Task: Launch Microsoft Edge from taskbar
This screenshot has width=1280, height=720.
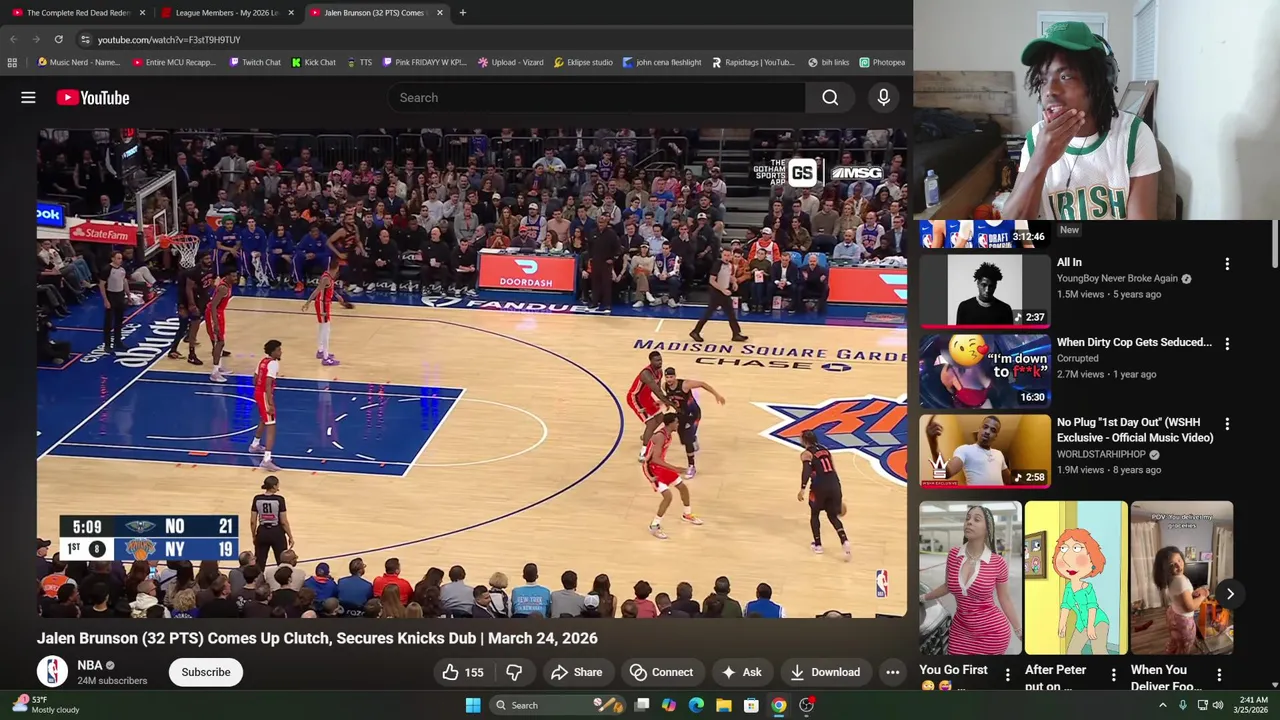Action: pos(696,705)
